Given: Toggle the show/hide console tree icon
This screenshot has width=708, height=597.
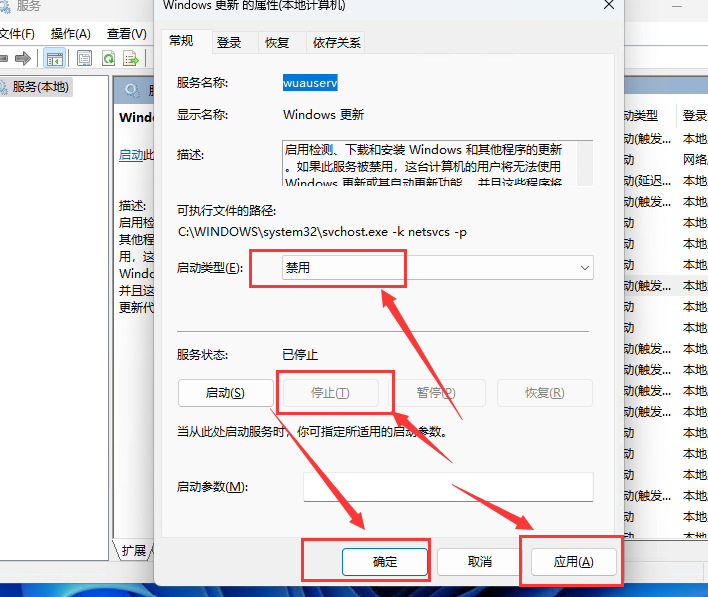Looking at the screenshot, I should coord(55,58).
